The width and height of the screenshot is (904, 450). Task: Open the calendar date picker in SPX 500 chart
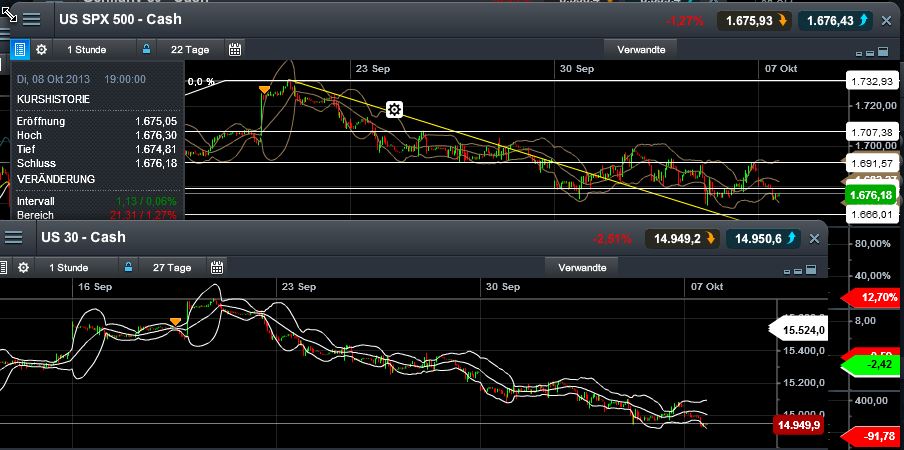coord(235,50)
